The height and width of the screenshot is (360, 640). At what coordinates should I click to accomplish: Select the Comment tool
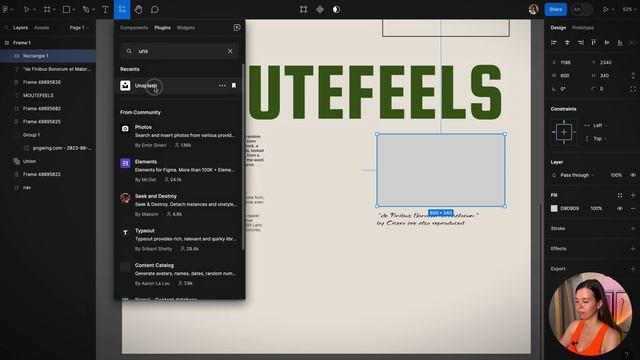155,9
